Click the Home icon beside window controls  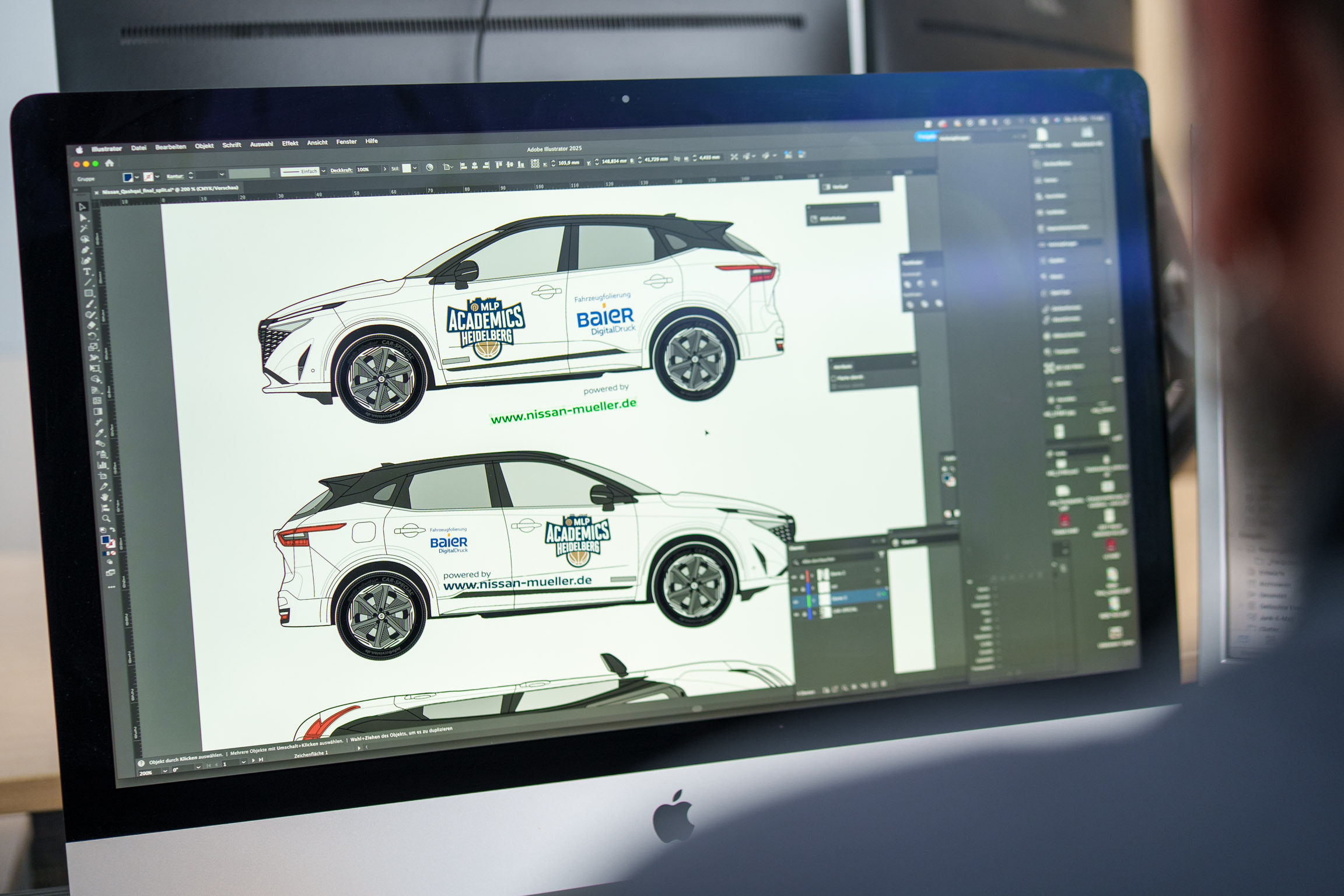[109, 163]
